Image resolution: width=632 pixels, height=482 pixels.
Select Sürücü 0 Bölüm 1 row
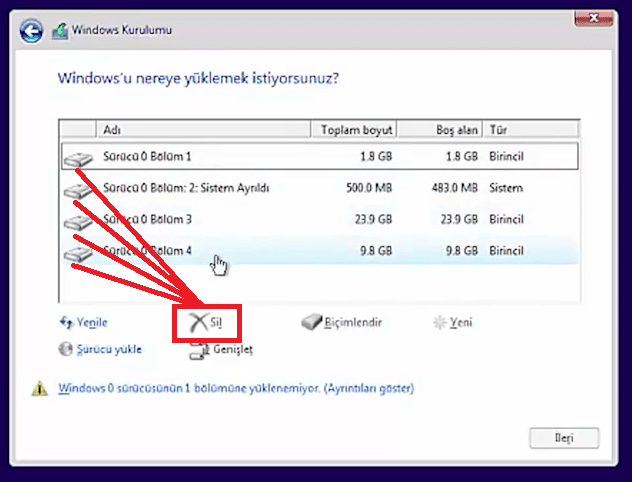pyautogui.click(x=320, y=156)
